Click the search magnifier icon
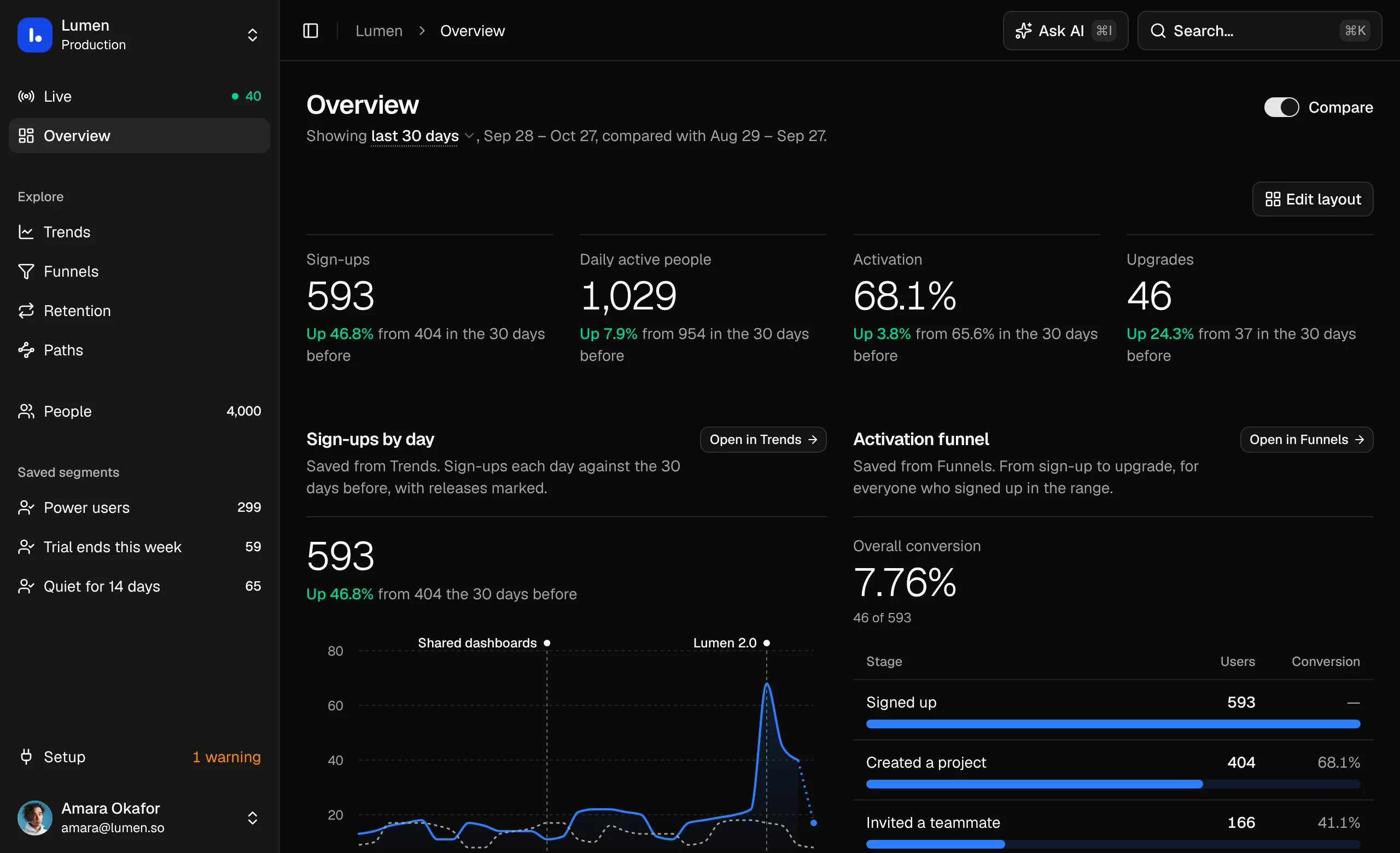Viewport: 1400px width, 853px height. [1158, 31]
